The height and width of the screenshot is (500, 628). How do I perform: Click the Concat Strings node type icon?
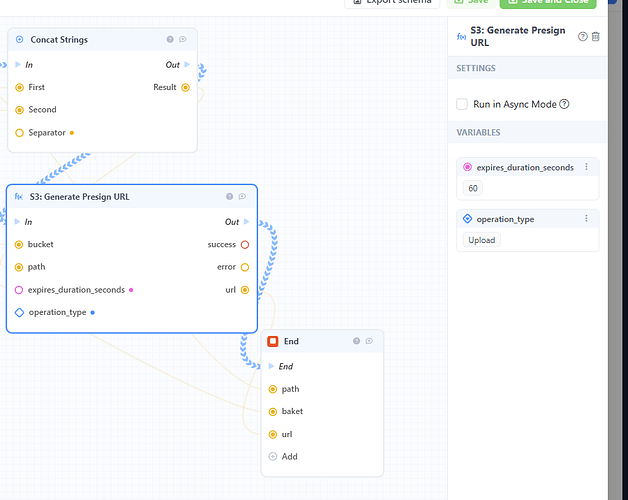coord(19,39)
